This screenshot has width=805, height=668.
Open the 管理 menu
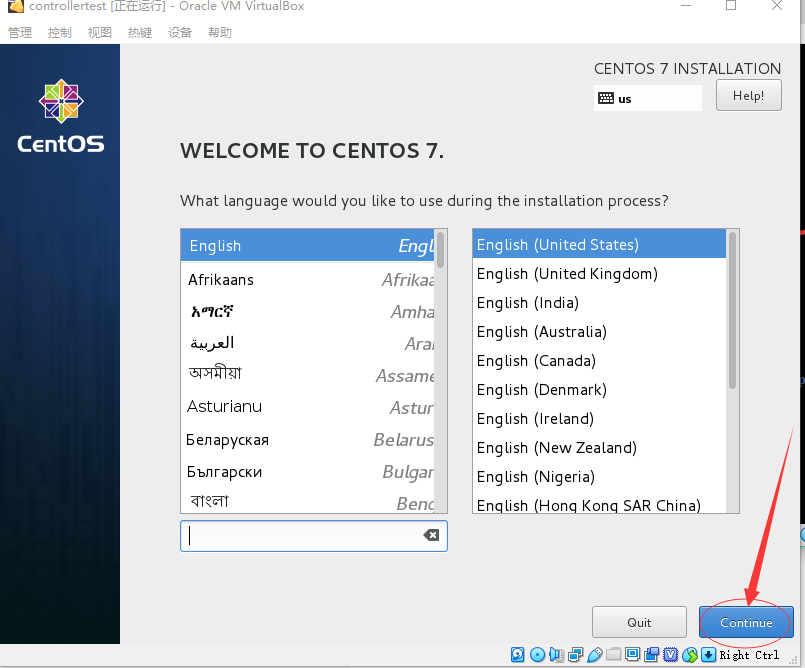pyautogui.click(x=20, y=32)
